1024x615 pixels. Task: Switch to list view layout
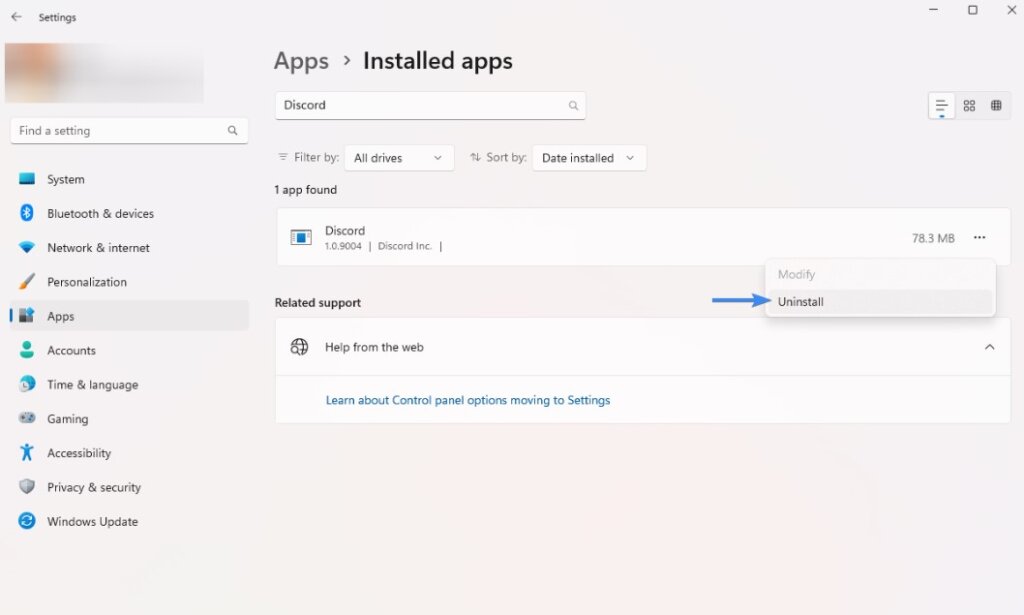pos(941,106)
